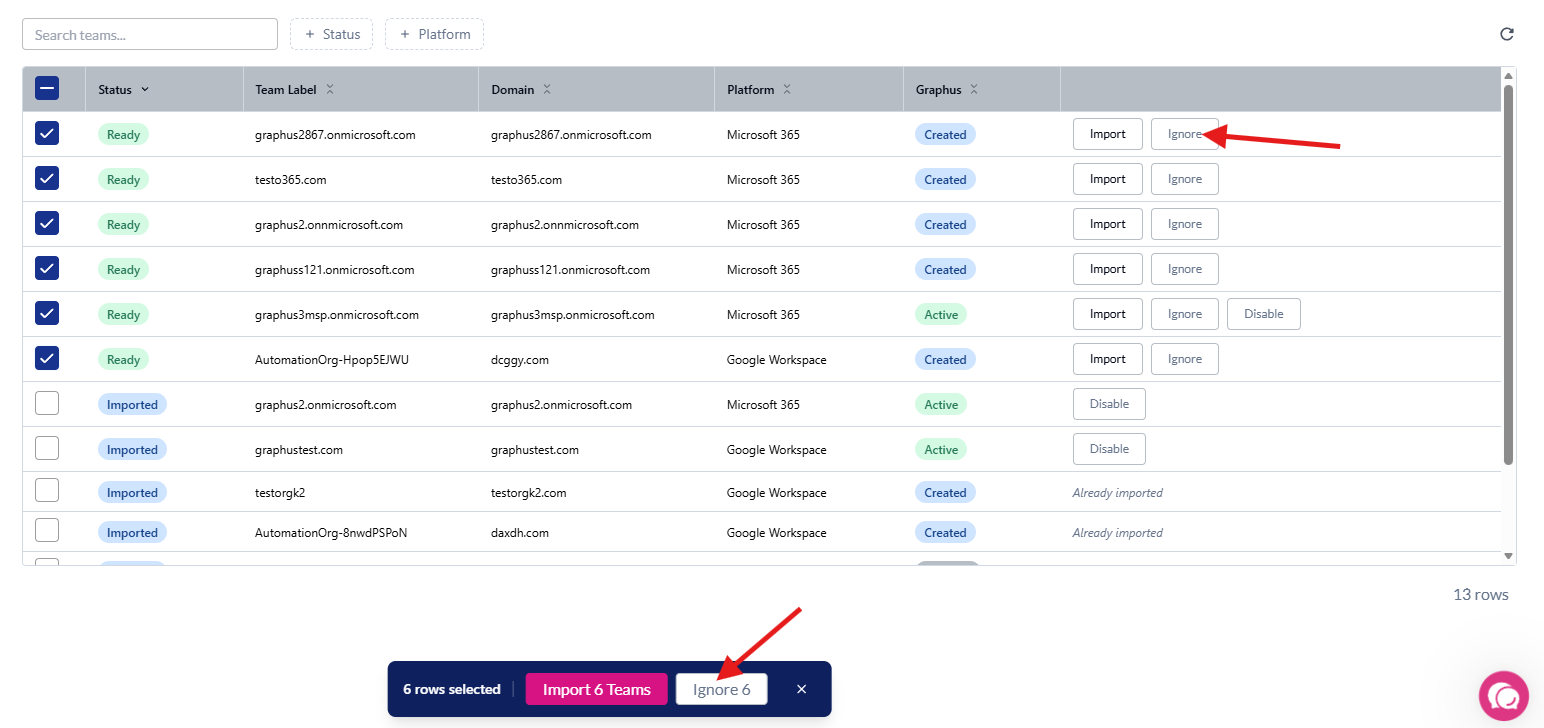This screenshot has height=728, width=1544.
Task: Click the Ignore 6 bulk button
Action: pos(721,689)
